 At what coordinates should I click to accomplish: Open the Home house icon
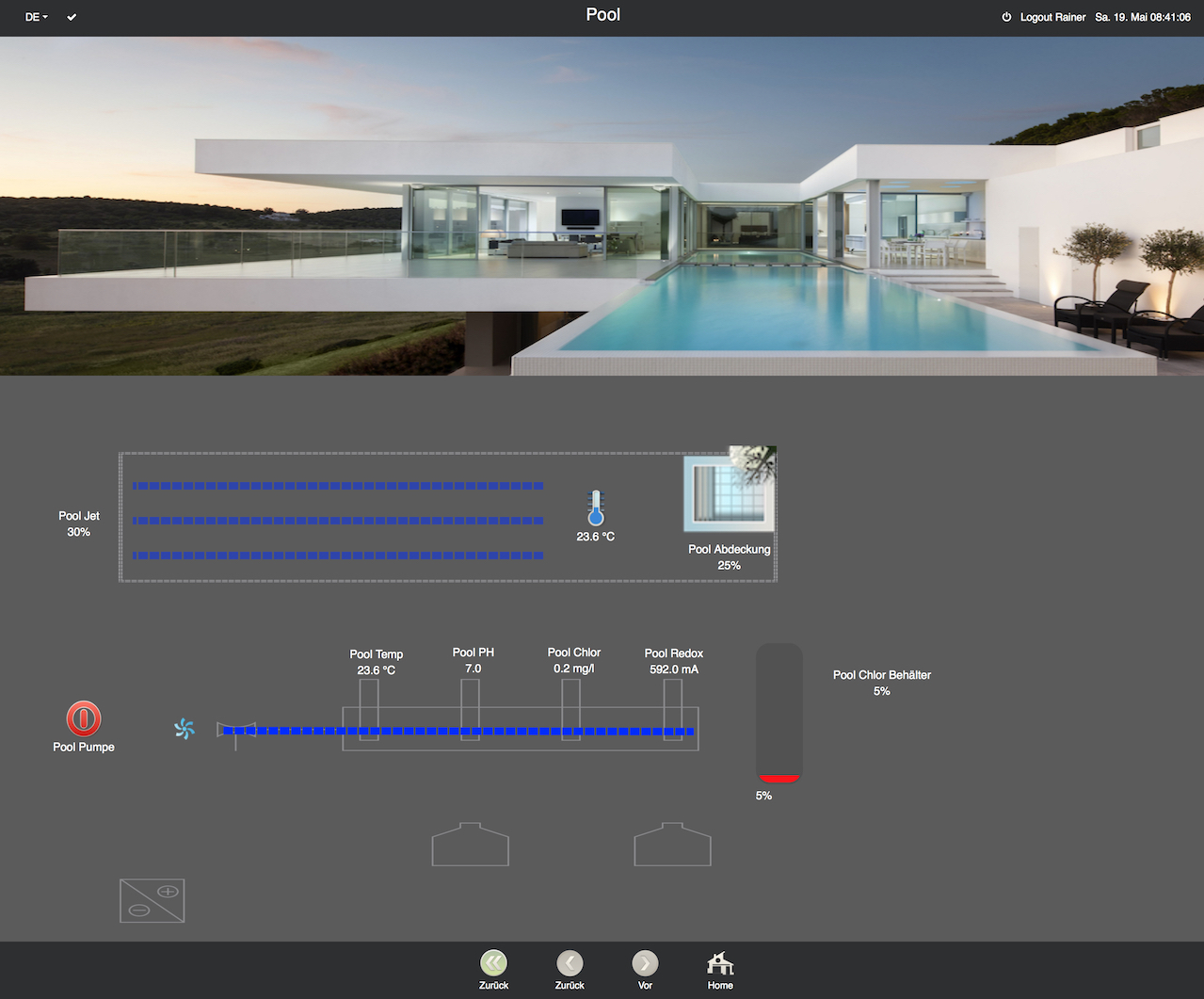[720, 963]
